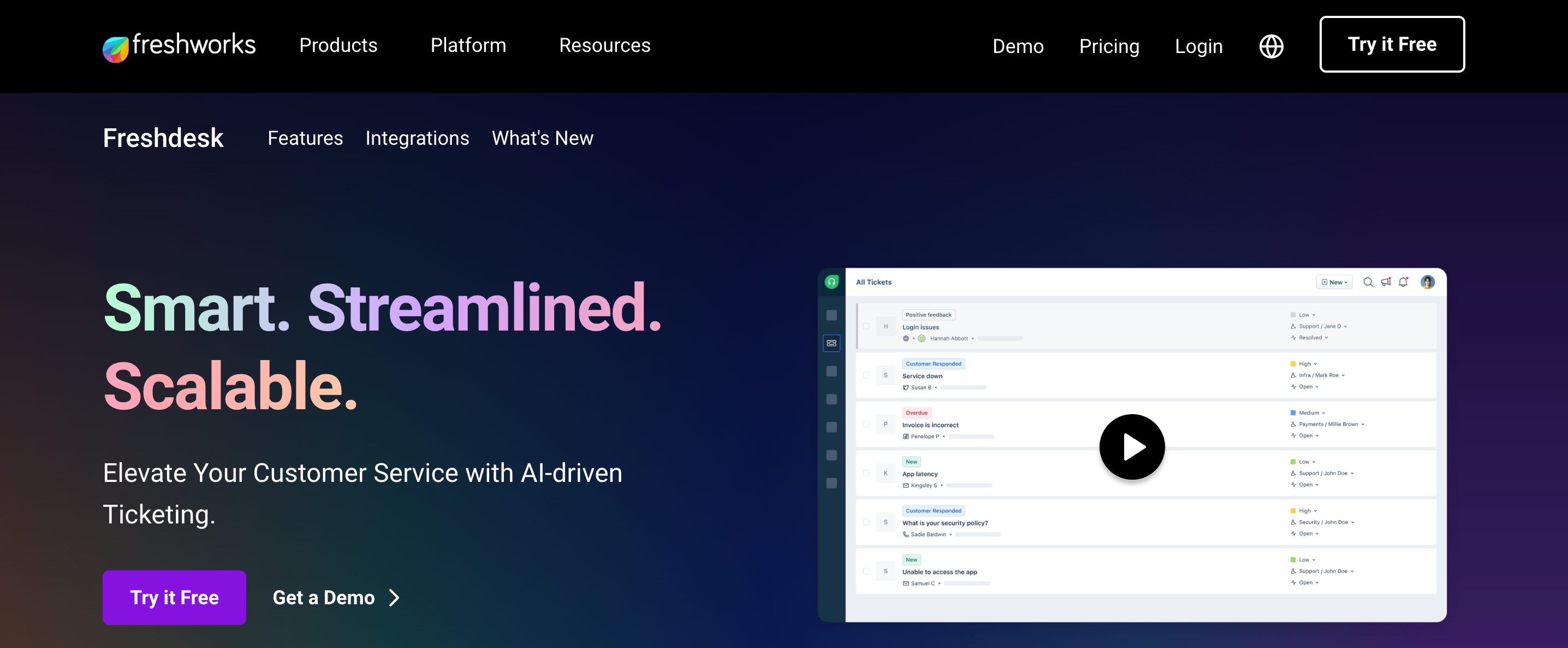Viewport: 1568px width, 648px height.
Task: Open the language globe selector
Action: pyautogui.click(x=1271, y=46)
